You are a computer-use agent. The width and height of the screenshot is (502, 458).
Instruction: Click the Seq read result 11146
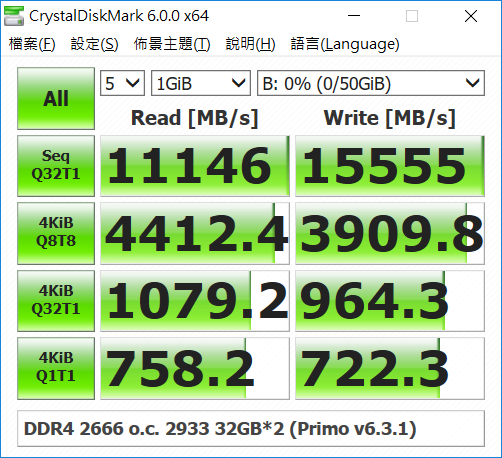[x=195, y=166]
